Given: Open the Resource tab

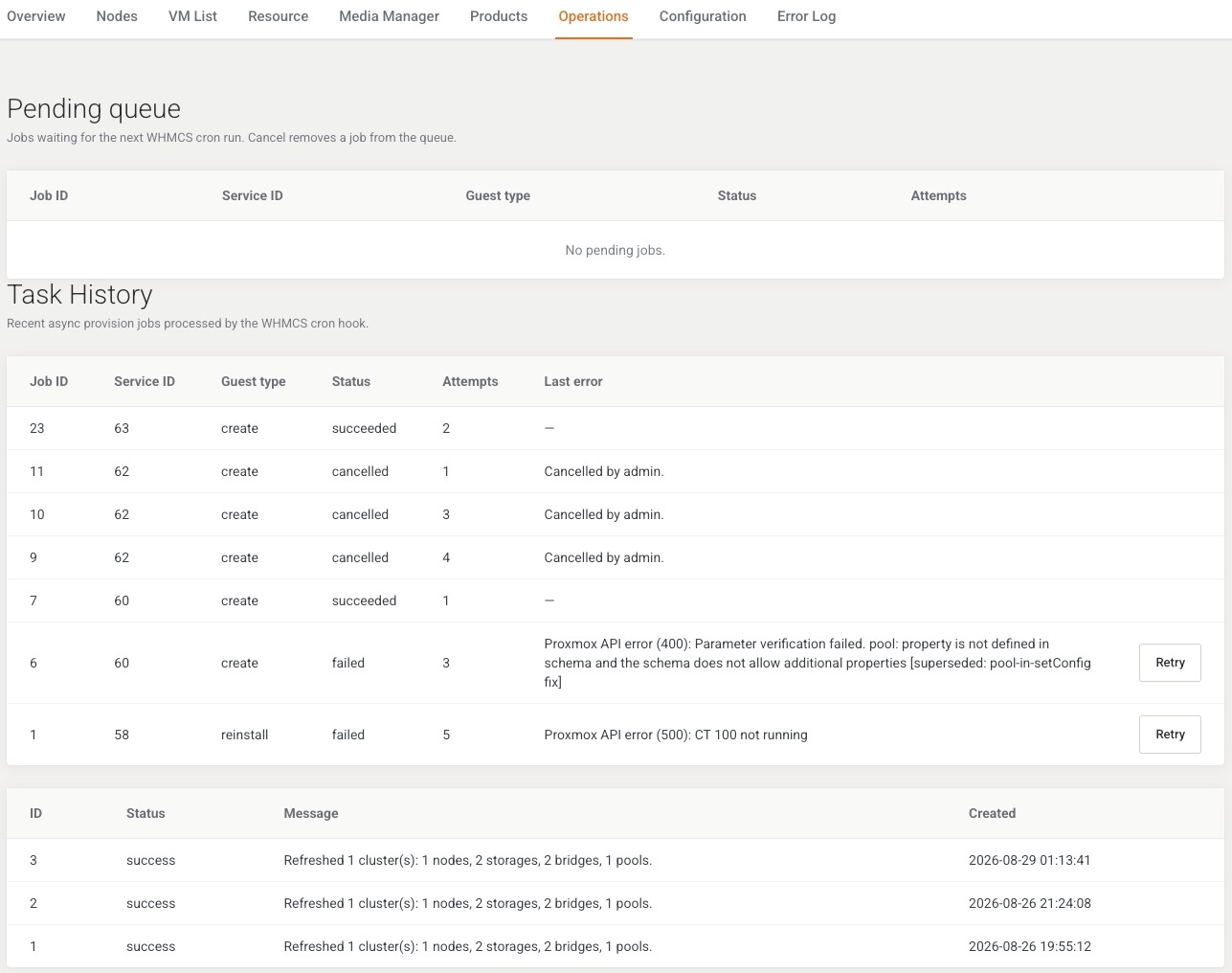Looking at the screenshot, I should point(278,16).
